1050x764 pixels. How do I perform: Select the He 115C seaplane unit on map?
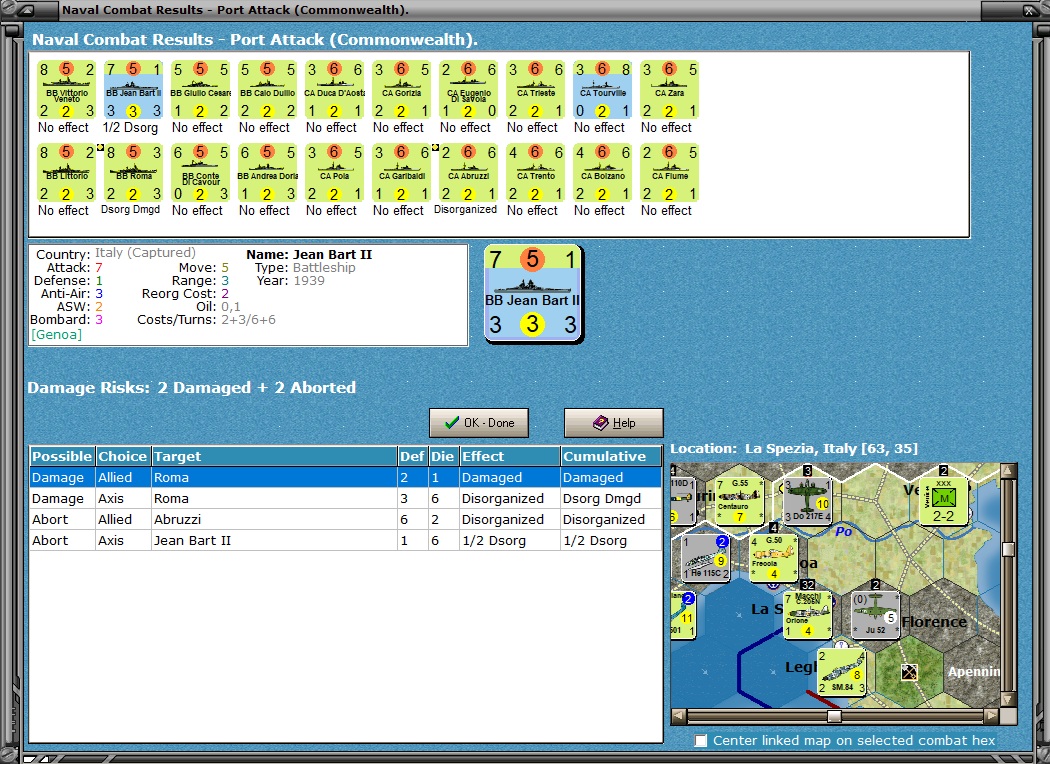point(705,558)
